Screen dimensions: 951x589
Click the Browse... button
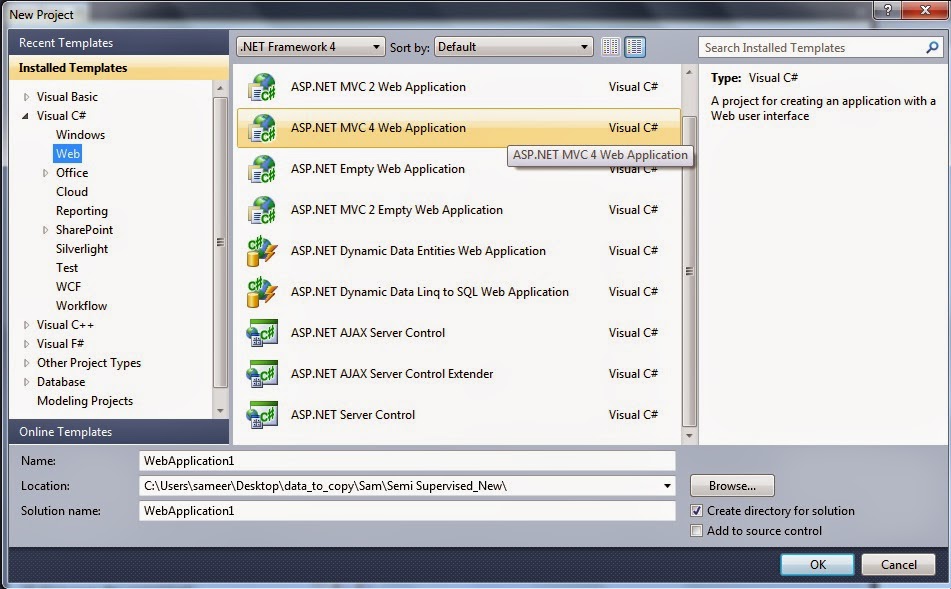(x=732, y=486)
